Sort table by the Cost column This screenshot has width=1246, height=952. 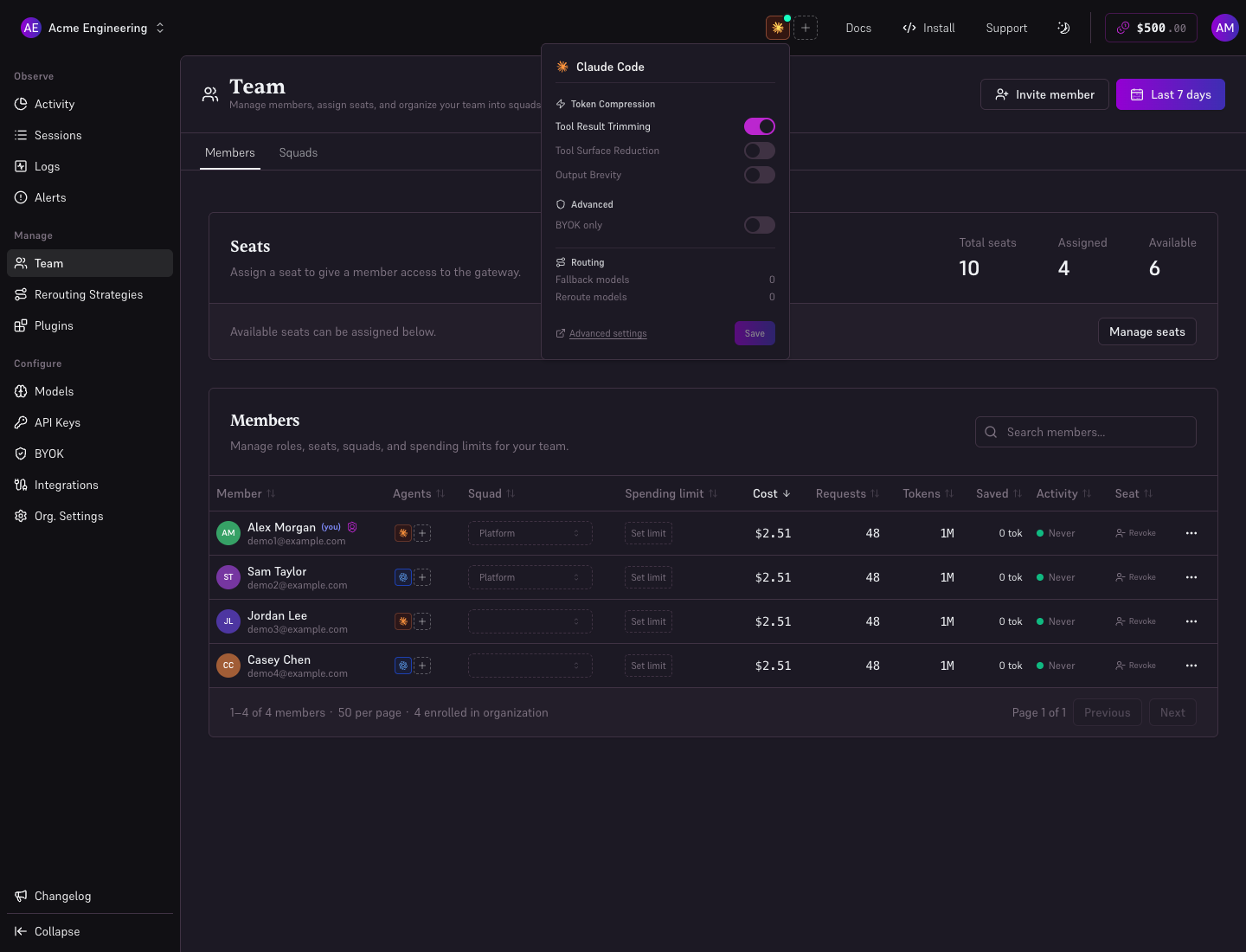[x=771, y=493]
